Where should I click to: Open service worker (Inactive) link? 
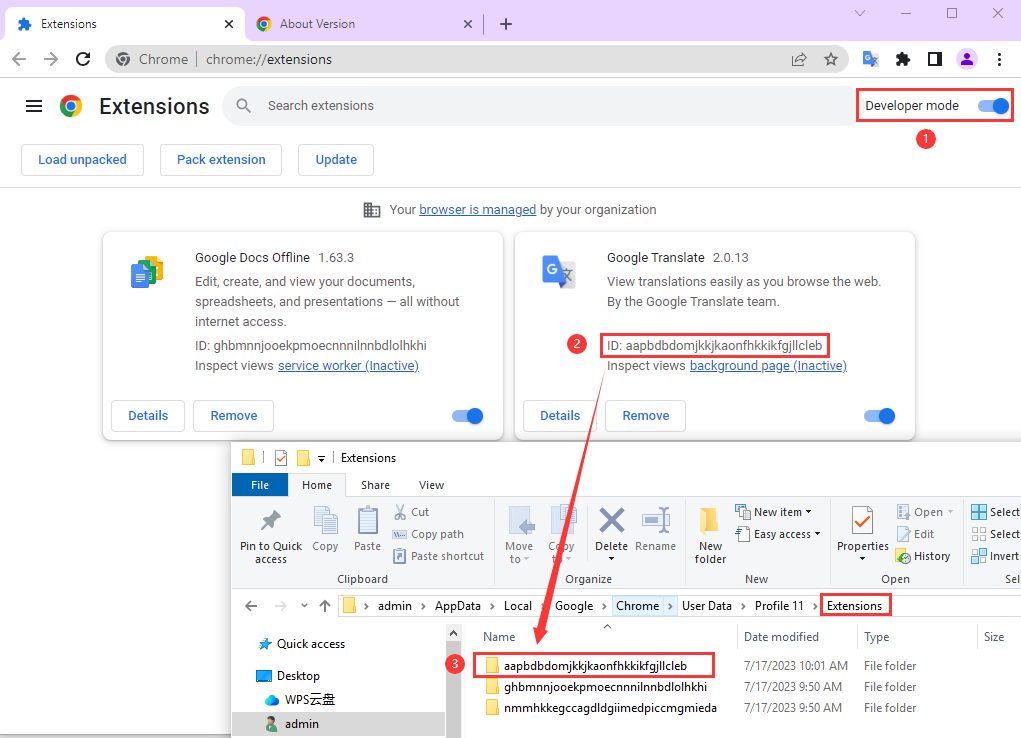[x=348, y=365]
